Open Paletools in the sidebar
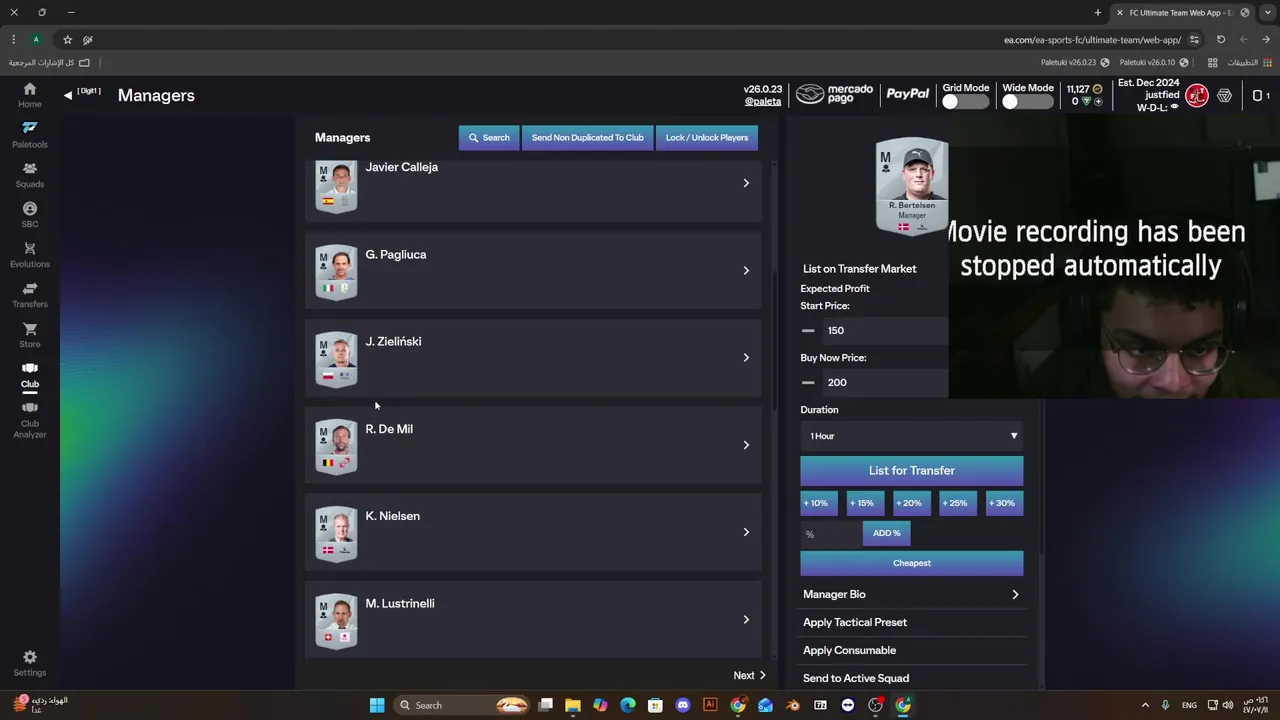Image resolution: width=1280 pixels, height=720 pixels. [x=30, y=135]
